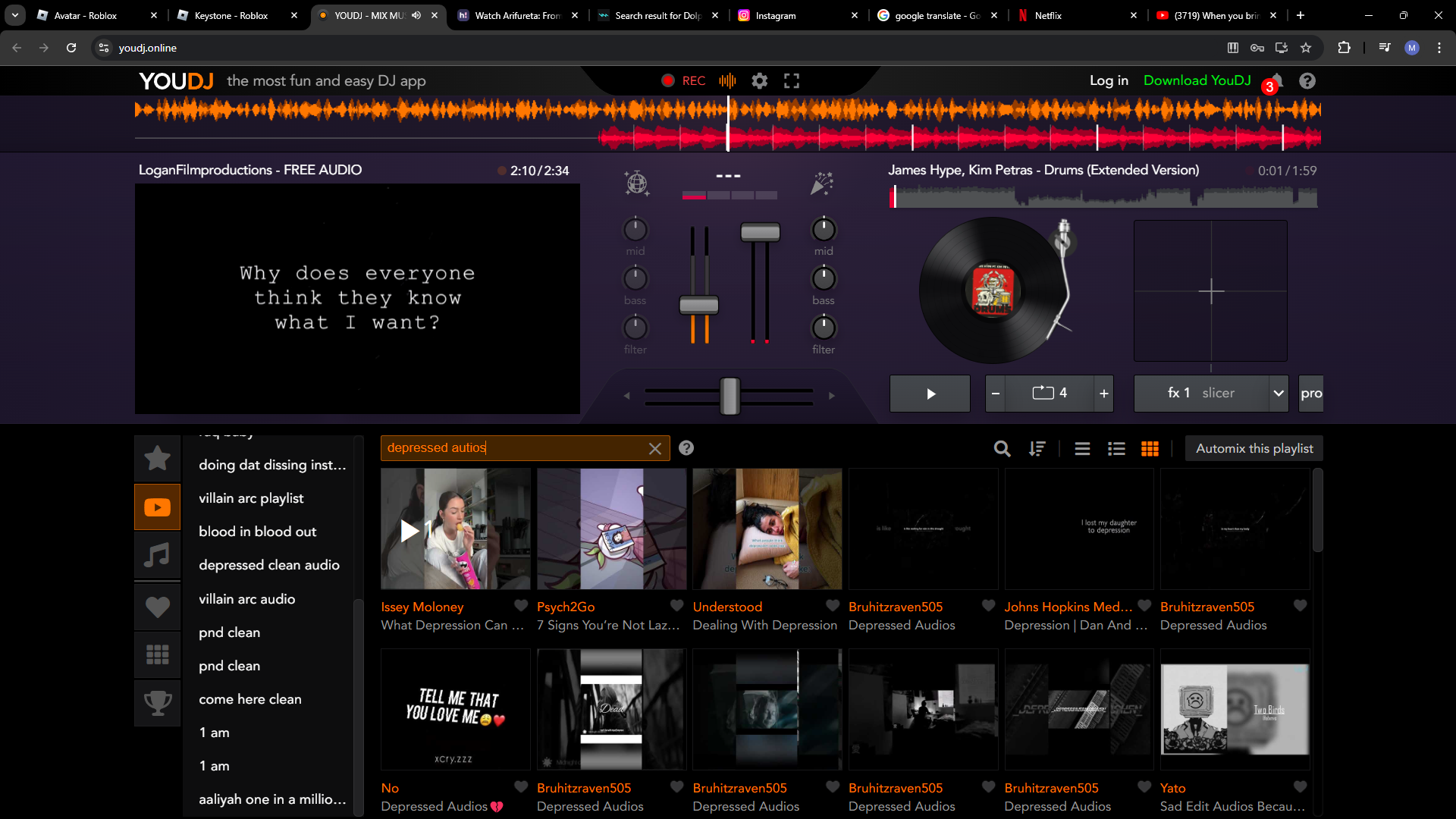This screenshot has height=819, width=1456.
Task: Select the come here clean playlist
Action: click(249, 699)
